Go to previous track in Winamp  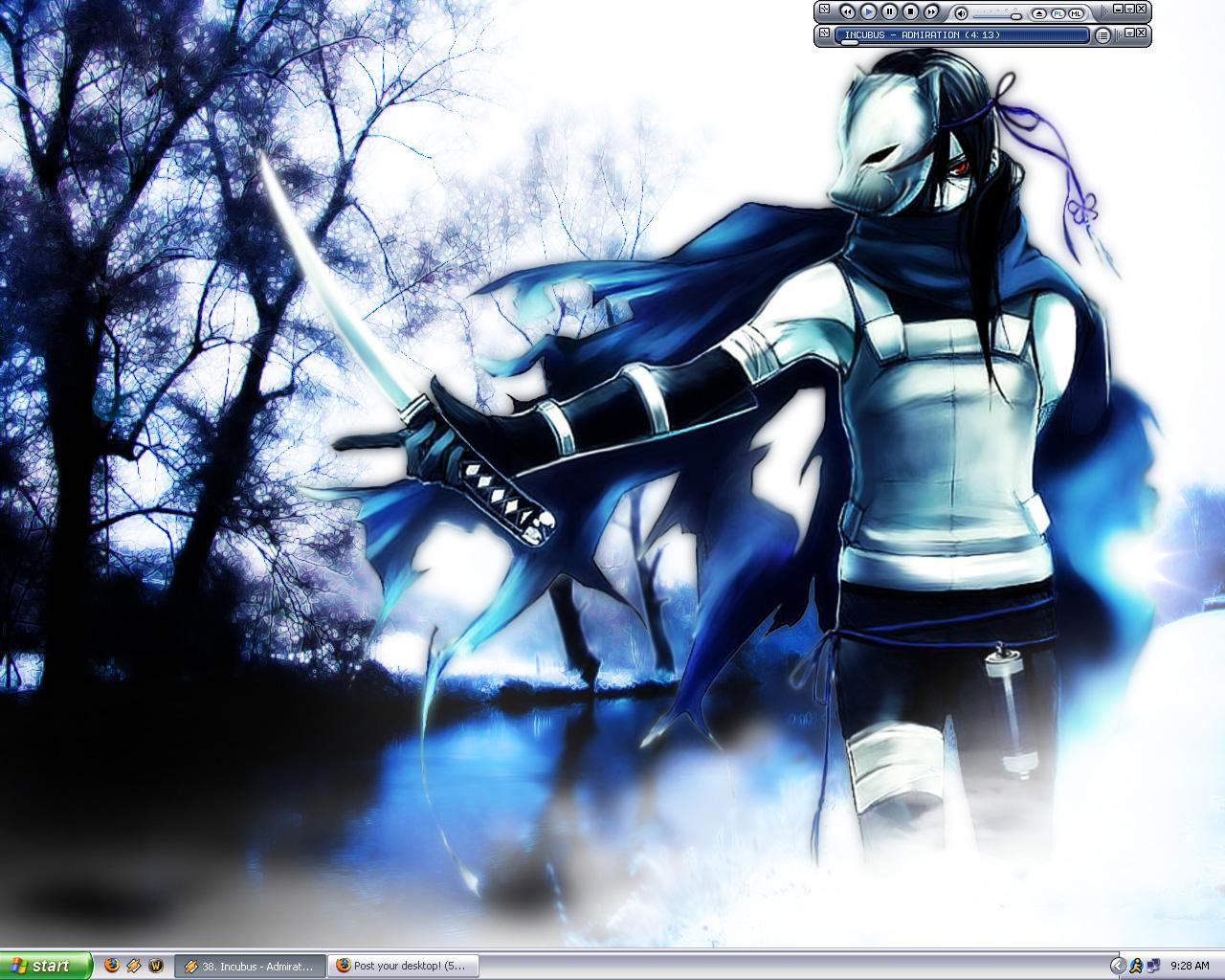coord(847,11)
